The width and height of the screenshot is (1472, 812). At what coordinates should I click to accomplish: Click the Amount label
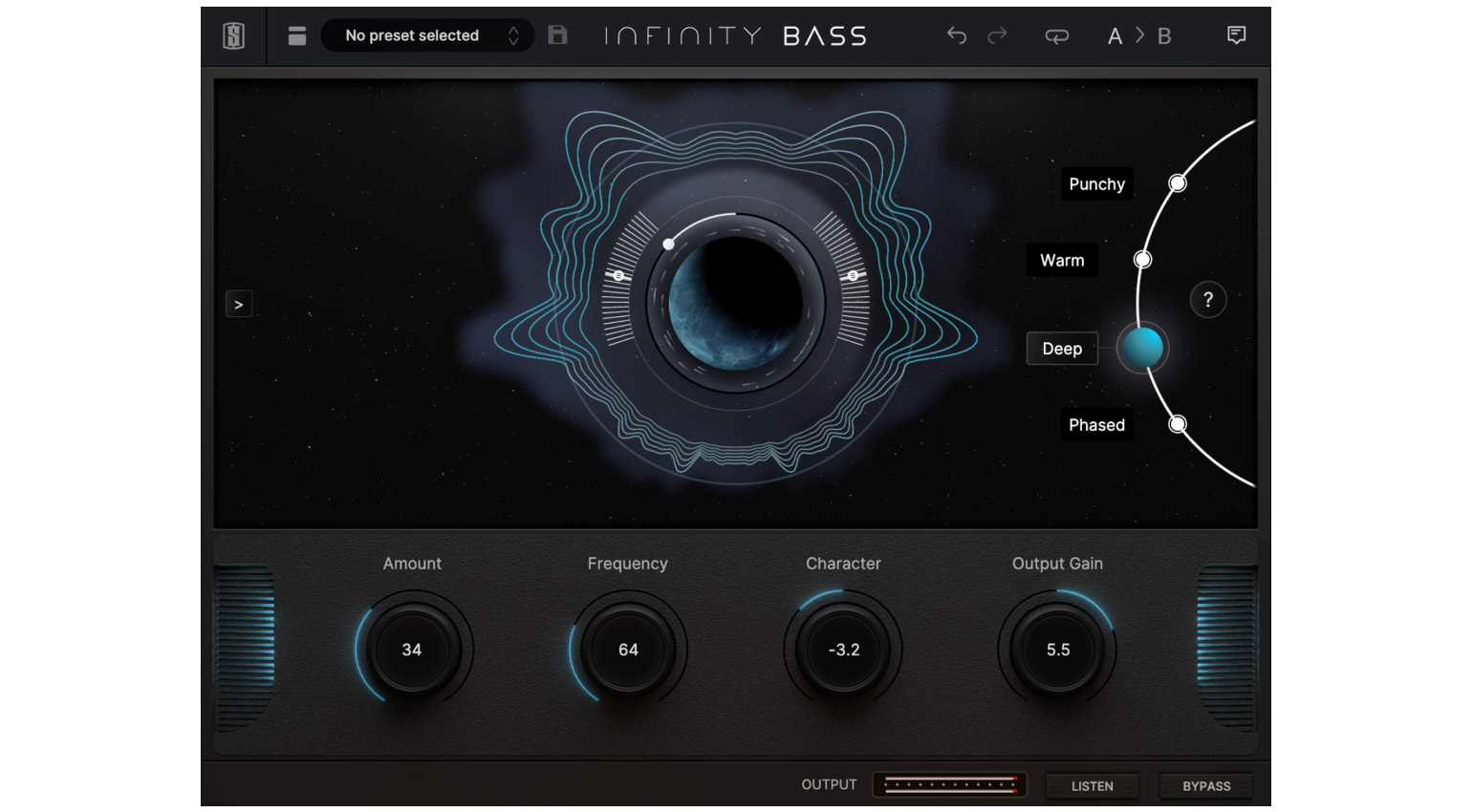pyautogui.click(x=412, y=564)
